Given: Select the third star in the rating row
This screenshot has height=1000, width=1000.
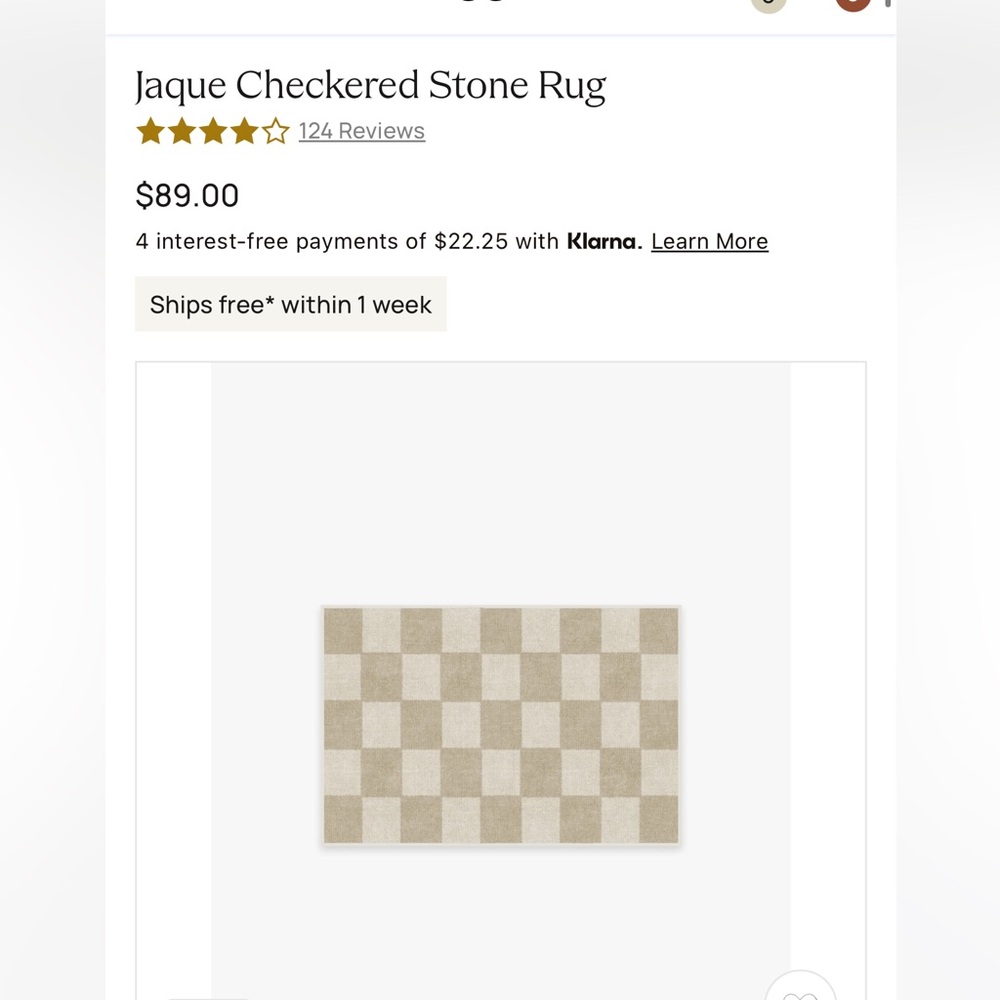Looking at the screenshot, I should pos(213,131).
